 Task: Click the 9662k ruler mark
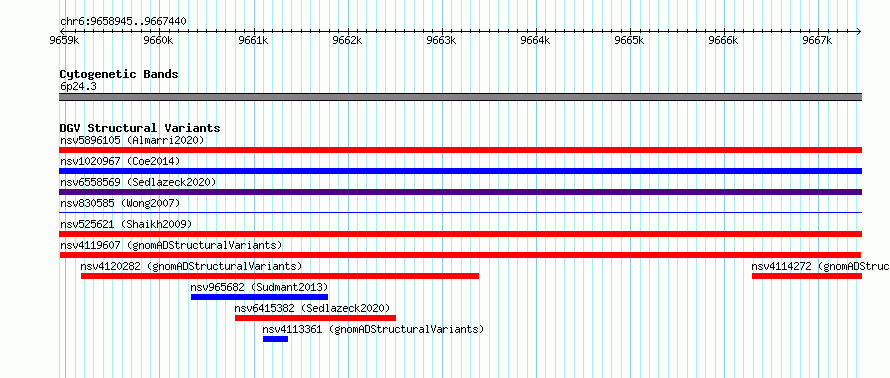347,41
